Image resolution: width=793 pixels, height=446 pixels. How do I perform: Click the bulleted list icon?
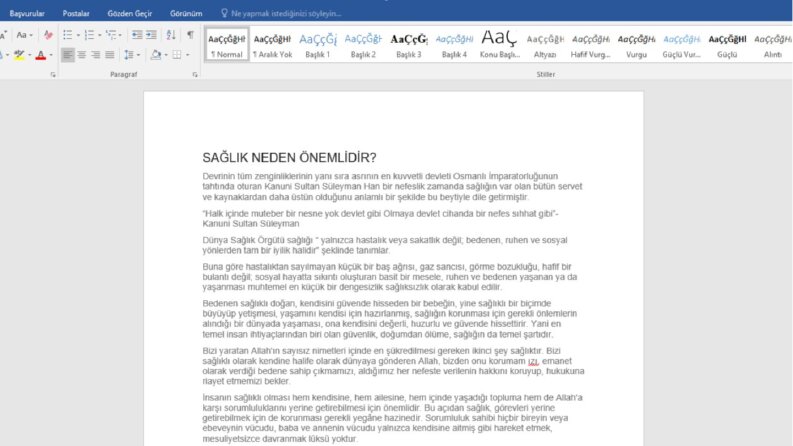(67, 35)
